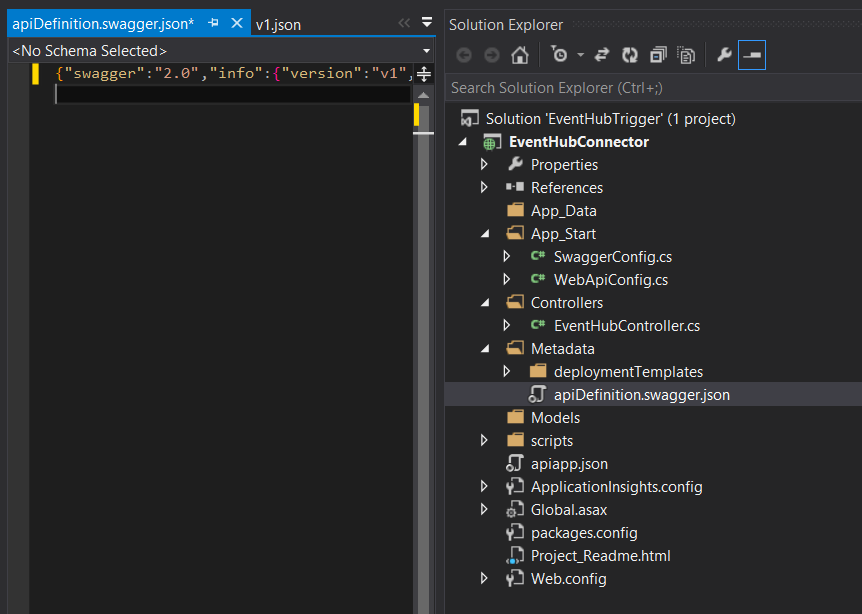The image size is (862, 614).
Task: Expand the deploymentTemplates folder
Action: [507, 372]
